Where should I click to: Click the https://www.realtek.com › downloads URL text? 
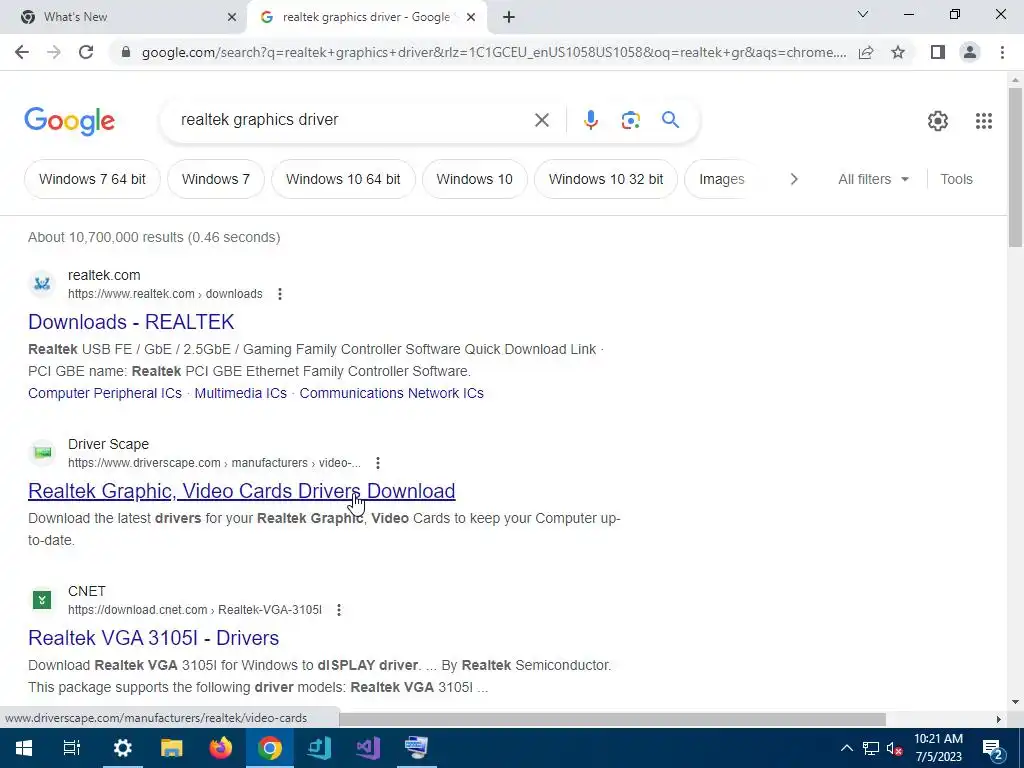point(165,294)
